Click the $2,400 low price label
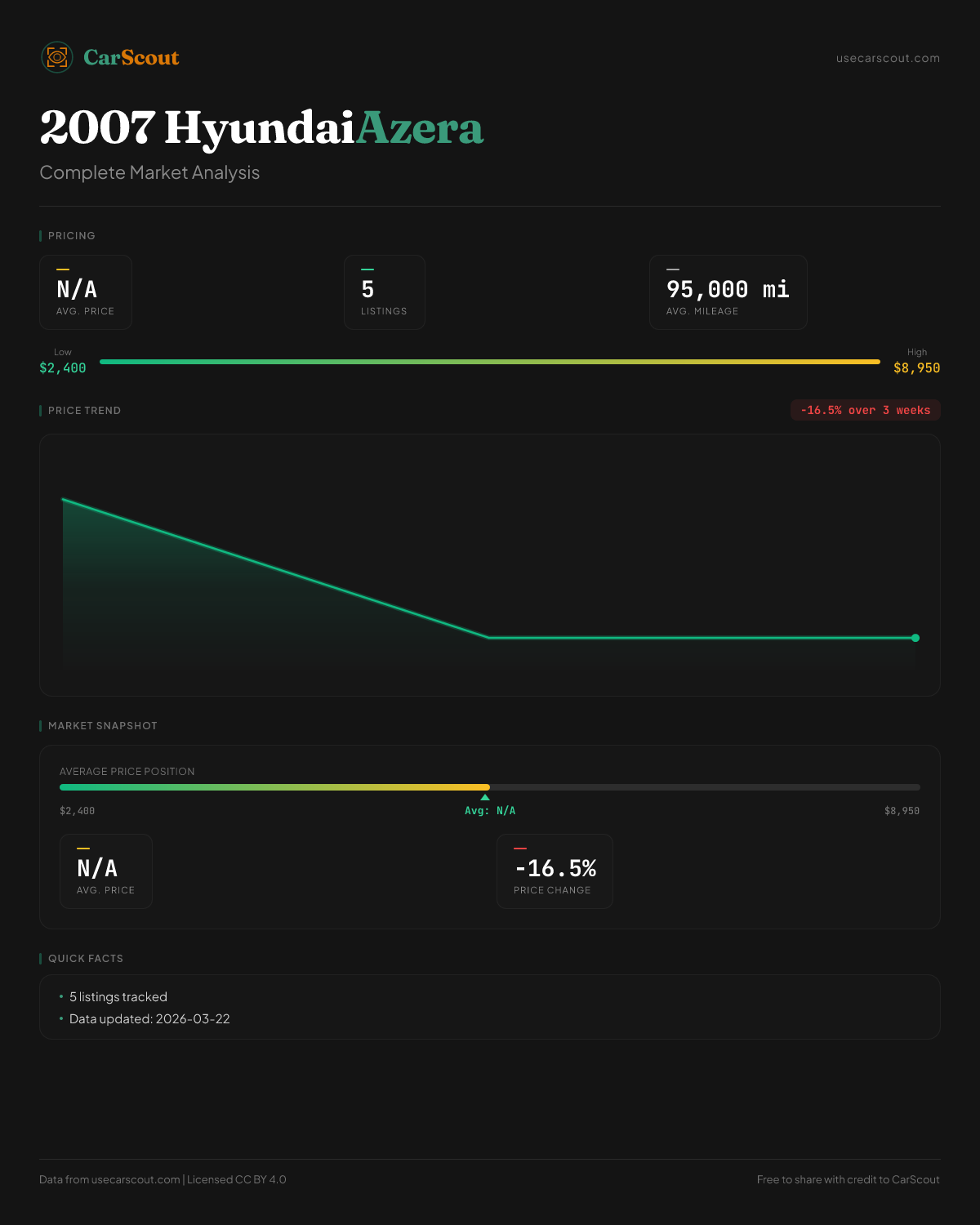The image size is (980, 1225). click(x=63, y=368)
